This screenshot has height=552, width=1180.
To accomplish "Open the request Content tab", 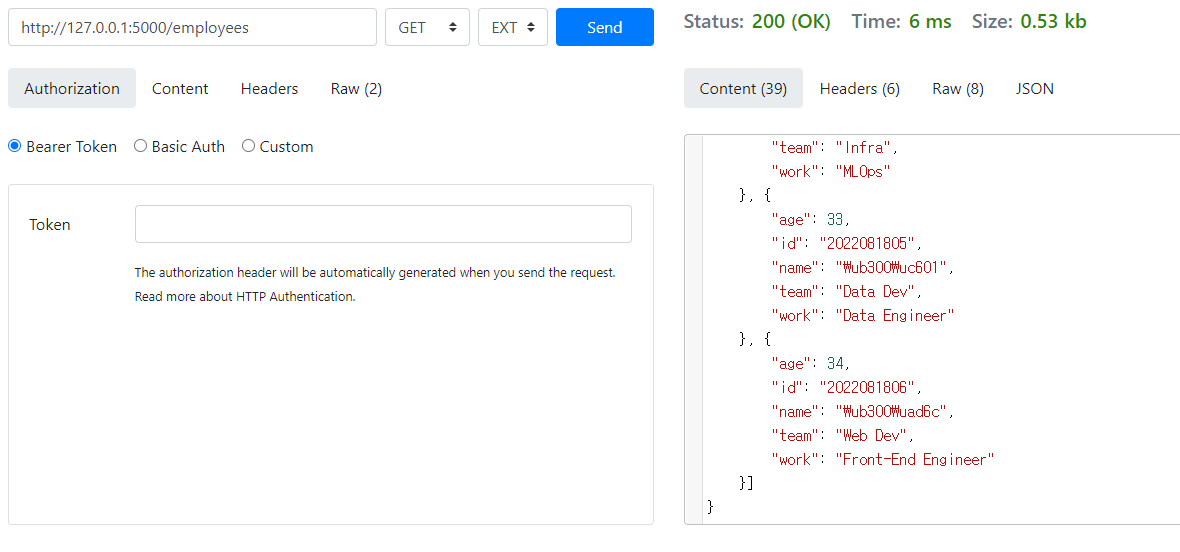I will [x=180, y=88].
